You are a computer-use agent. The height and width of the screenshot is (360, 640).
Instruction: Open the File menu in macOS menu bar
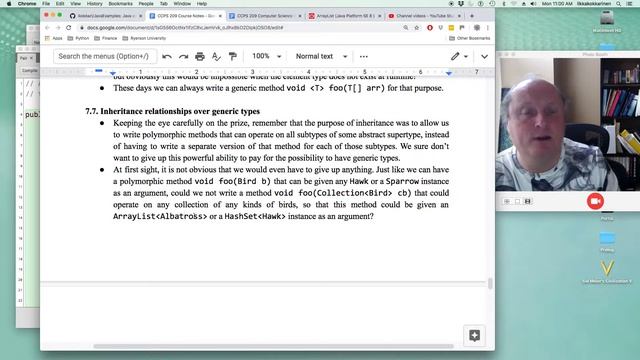click(46, 3)
